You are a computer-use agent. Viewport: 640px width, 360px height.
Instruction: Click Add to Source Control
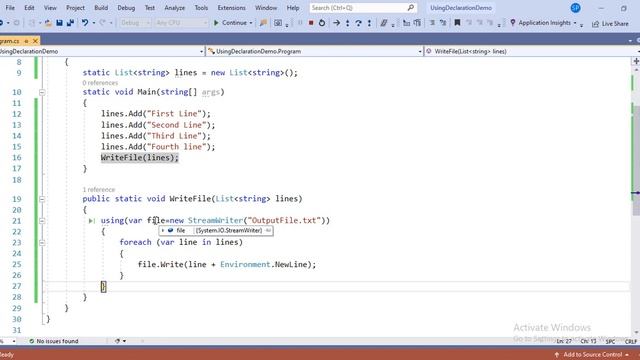[592, 355]
